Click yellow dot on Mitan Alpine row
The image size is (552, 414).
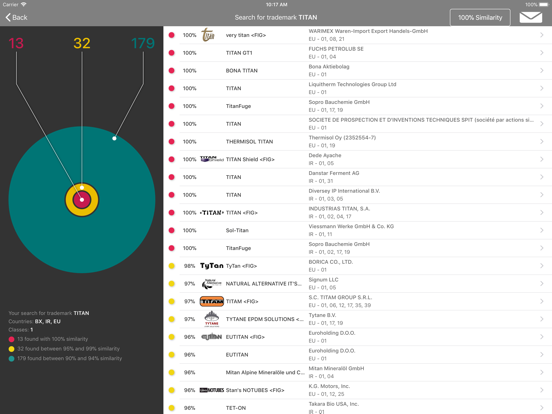pos(171,372)
